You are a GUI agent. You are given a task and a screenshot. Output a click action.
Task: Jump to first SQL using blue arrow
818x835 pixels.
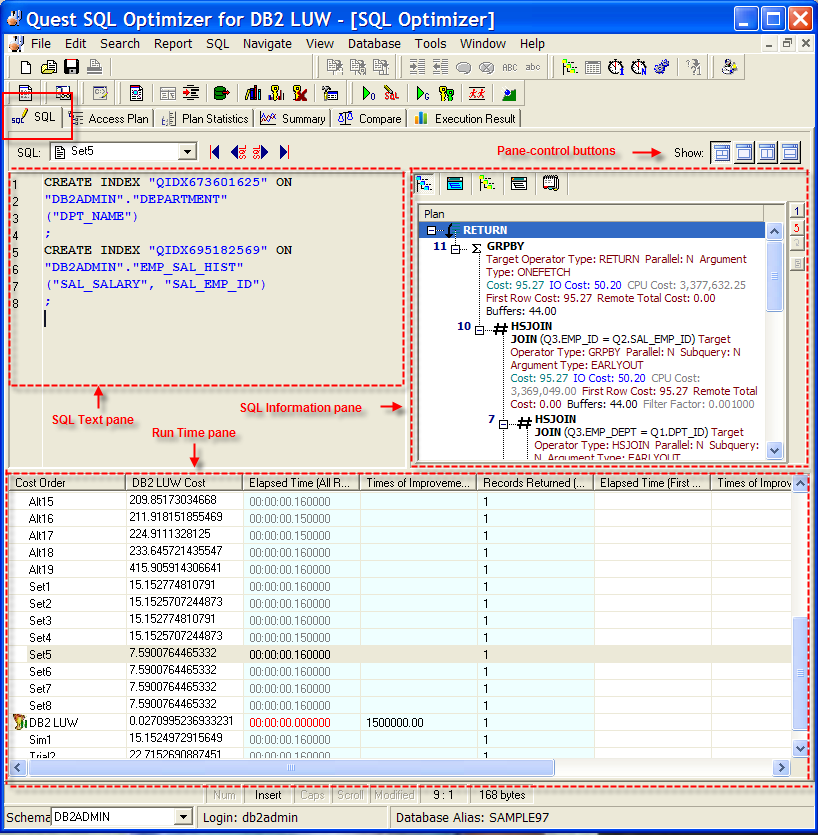tap(214, 152)
